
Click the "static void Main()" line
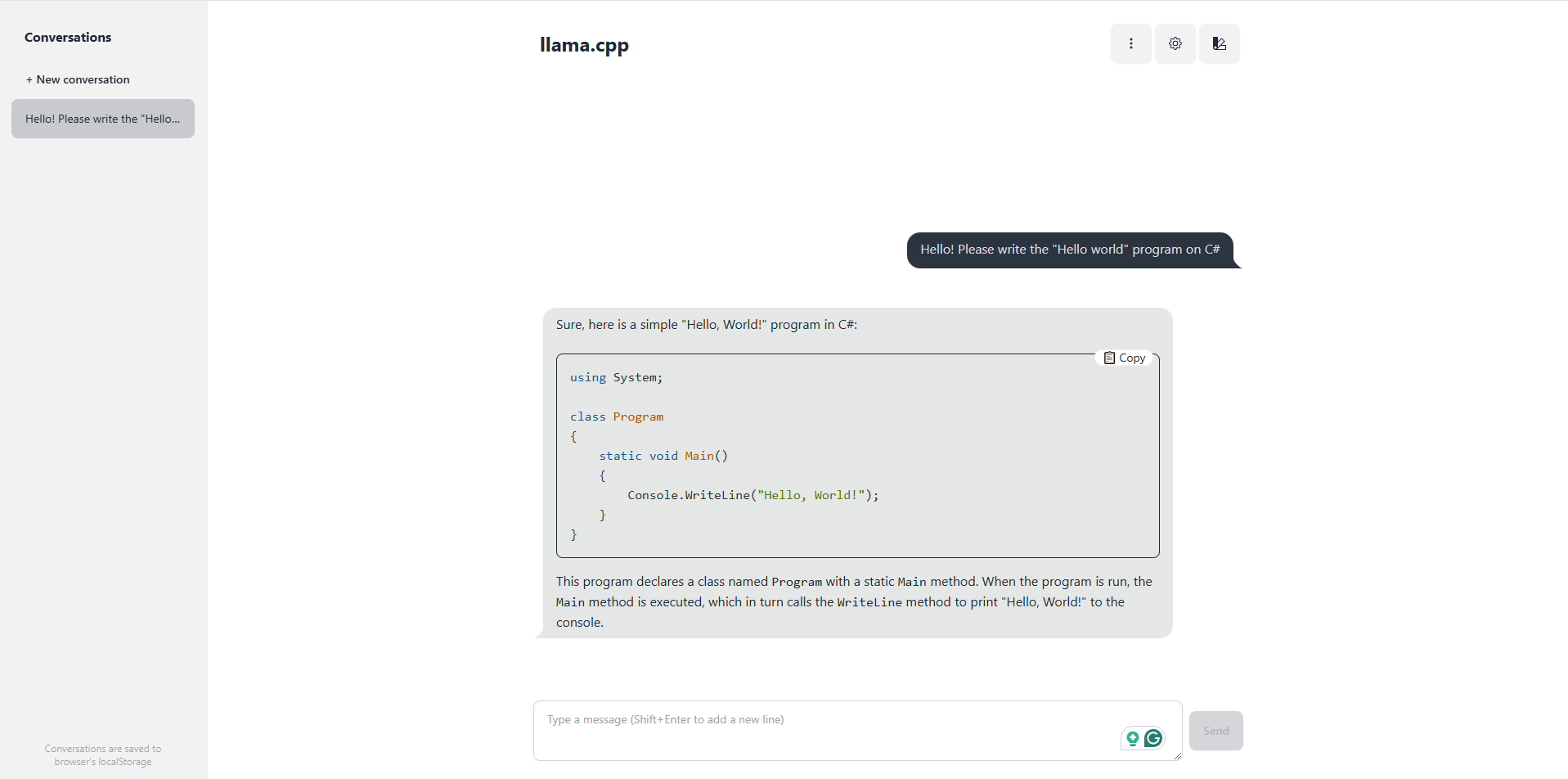pos(663,456)
